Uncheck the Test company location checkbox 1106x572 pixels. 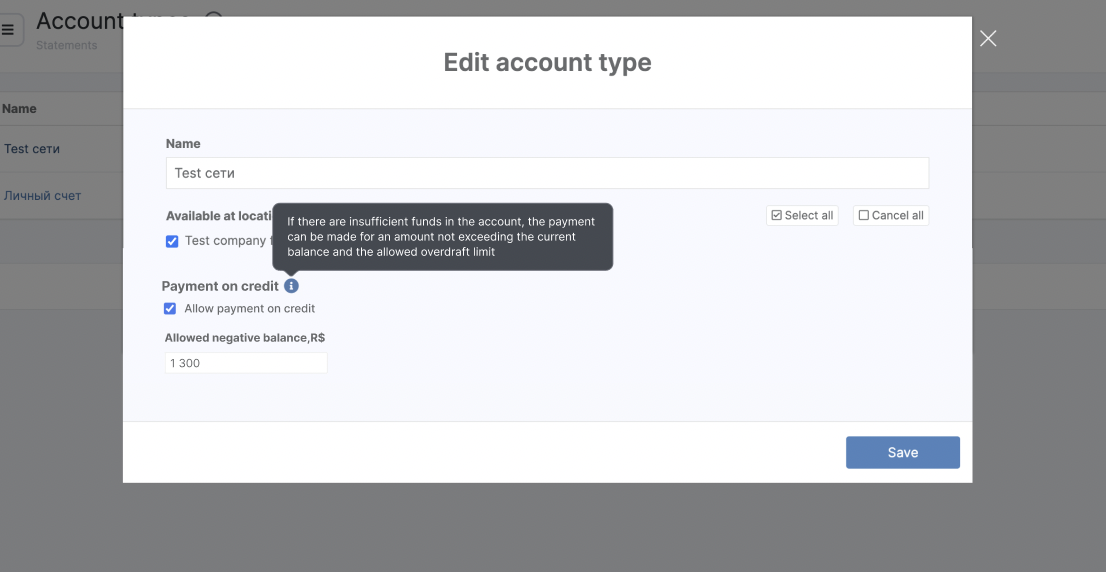point(172,241)
